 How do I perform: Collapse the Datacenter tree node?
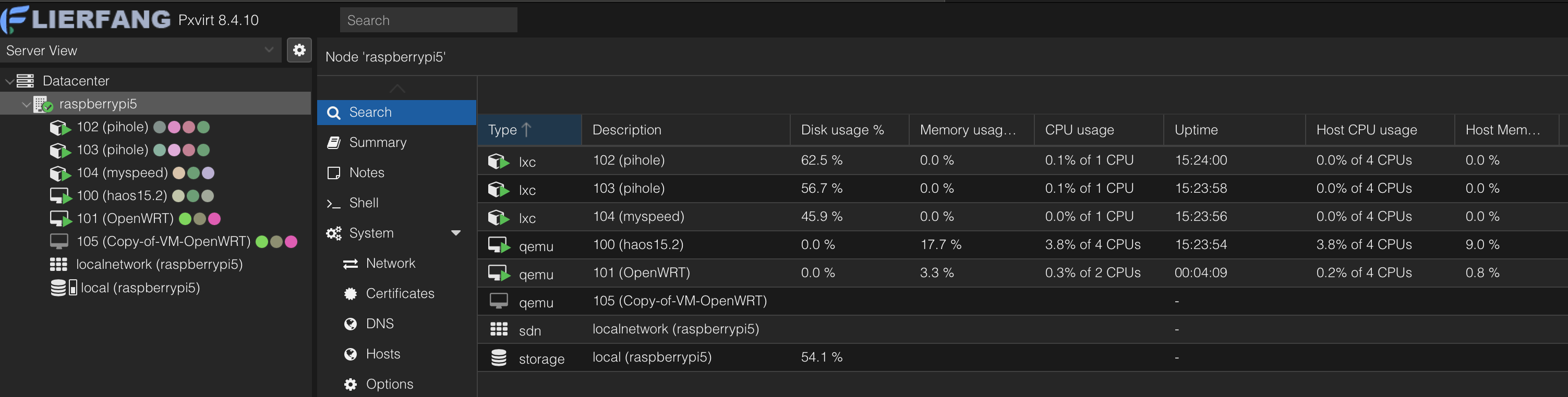pyautogui.click(x=10, y=81)
